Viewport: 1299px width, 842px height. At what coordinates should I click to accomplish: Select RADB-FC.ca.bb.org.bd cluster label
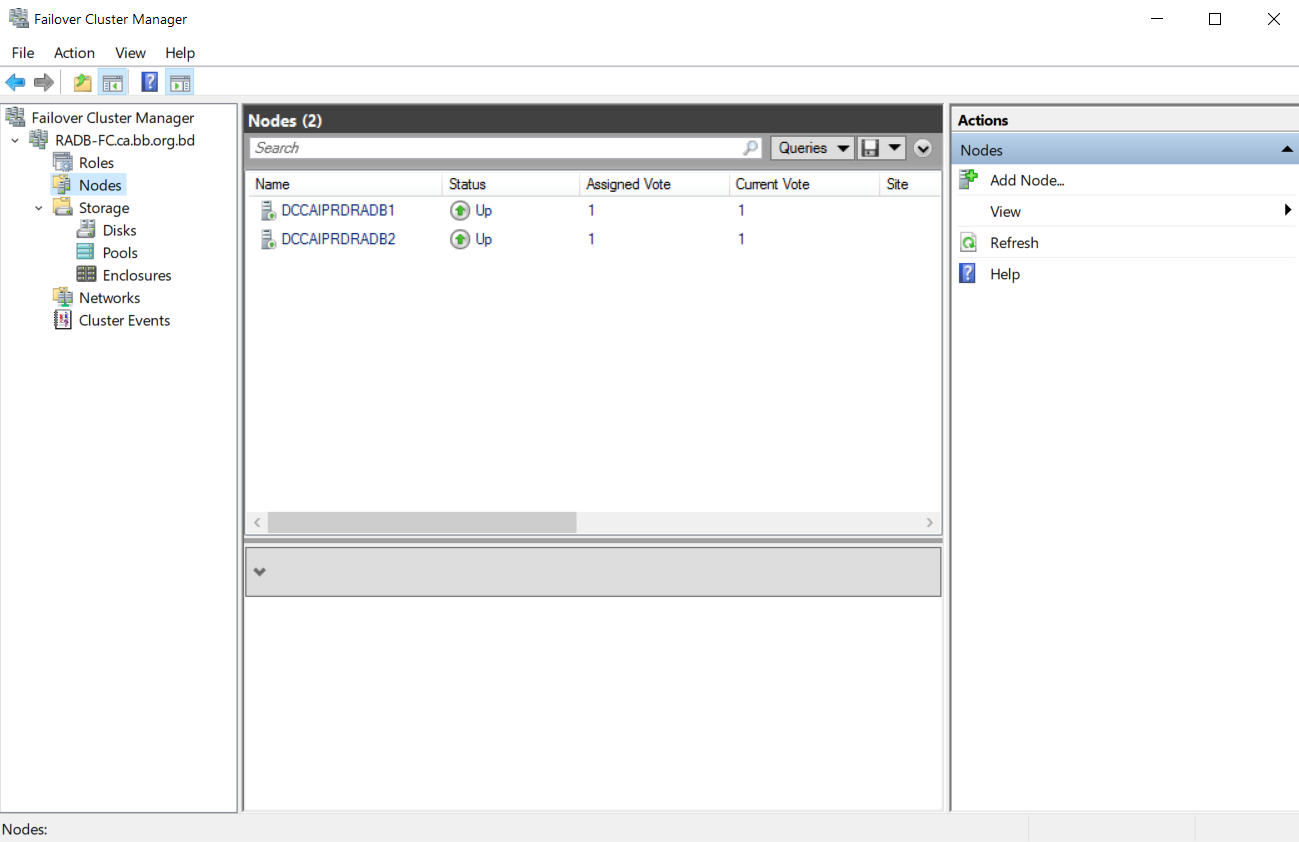tap(125, 140)
